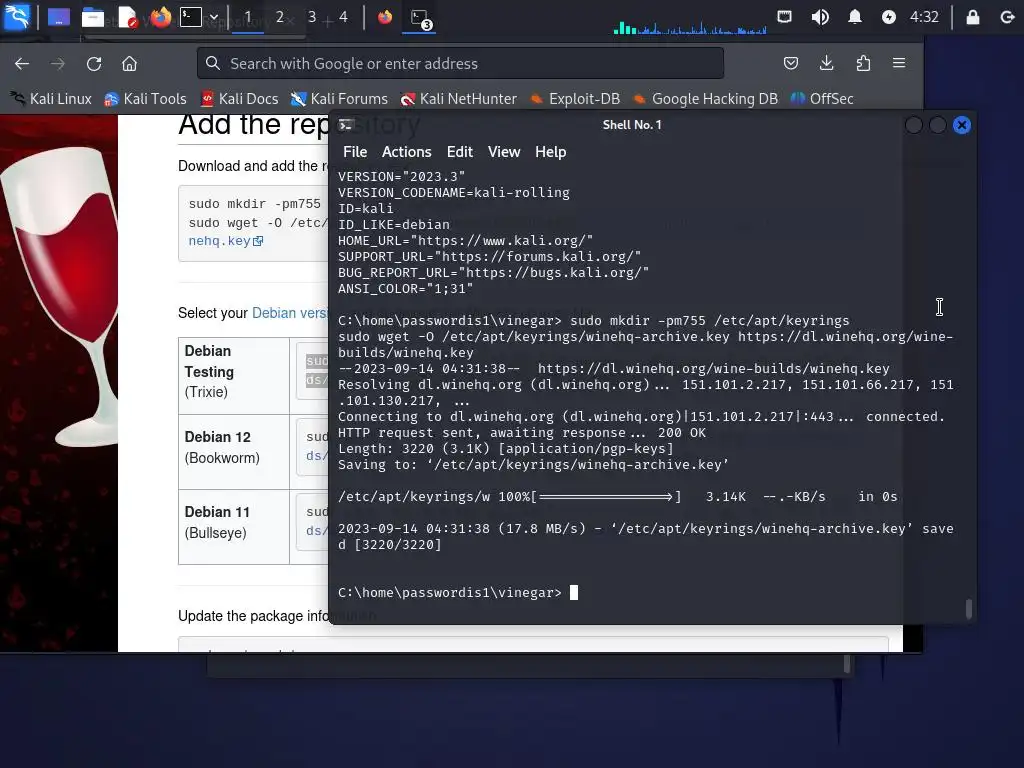
Task: Click the terminal prompt line at bottom
Action: 457,593
